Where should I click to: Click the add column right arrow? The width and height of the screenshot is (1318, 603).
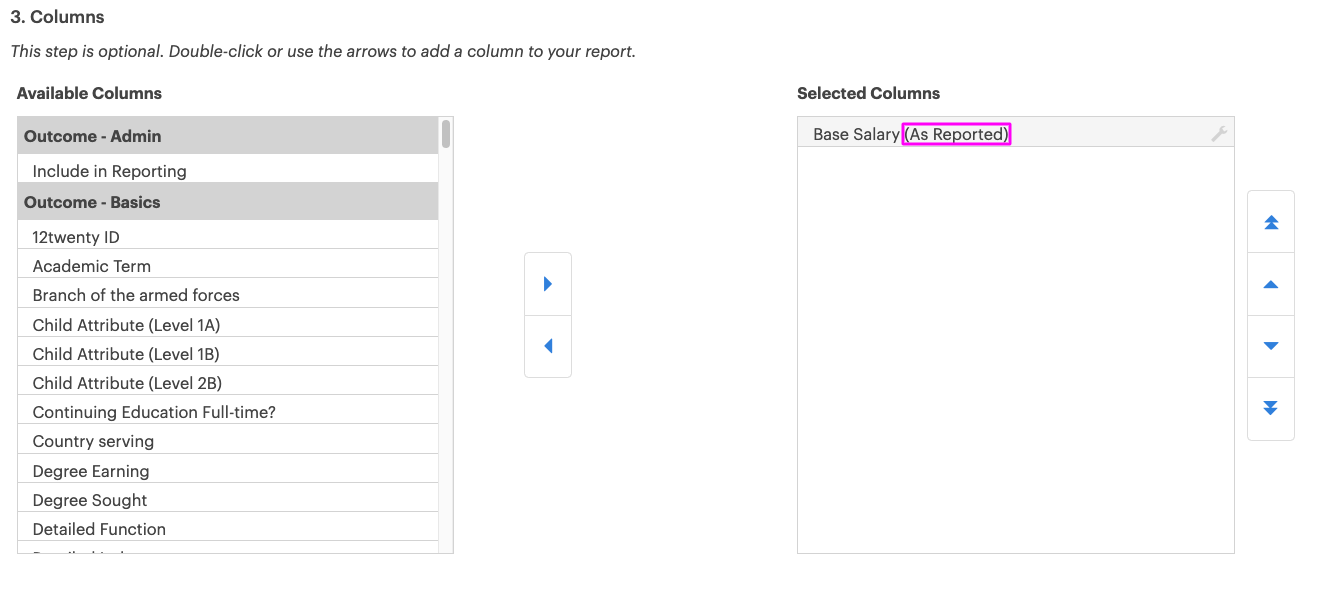point(547,284)
